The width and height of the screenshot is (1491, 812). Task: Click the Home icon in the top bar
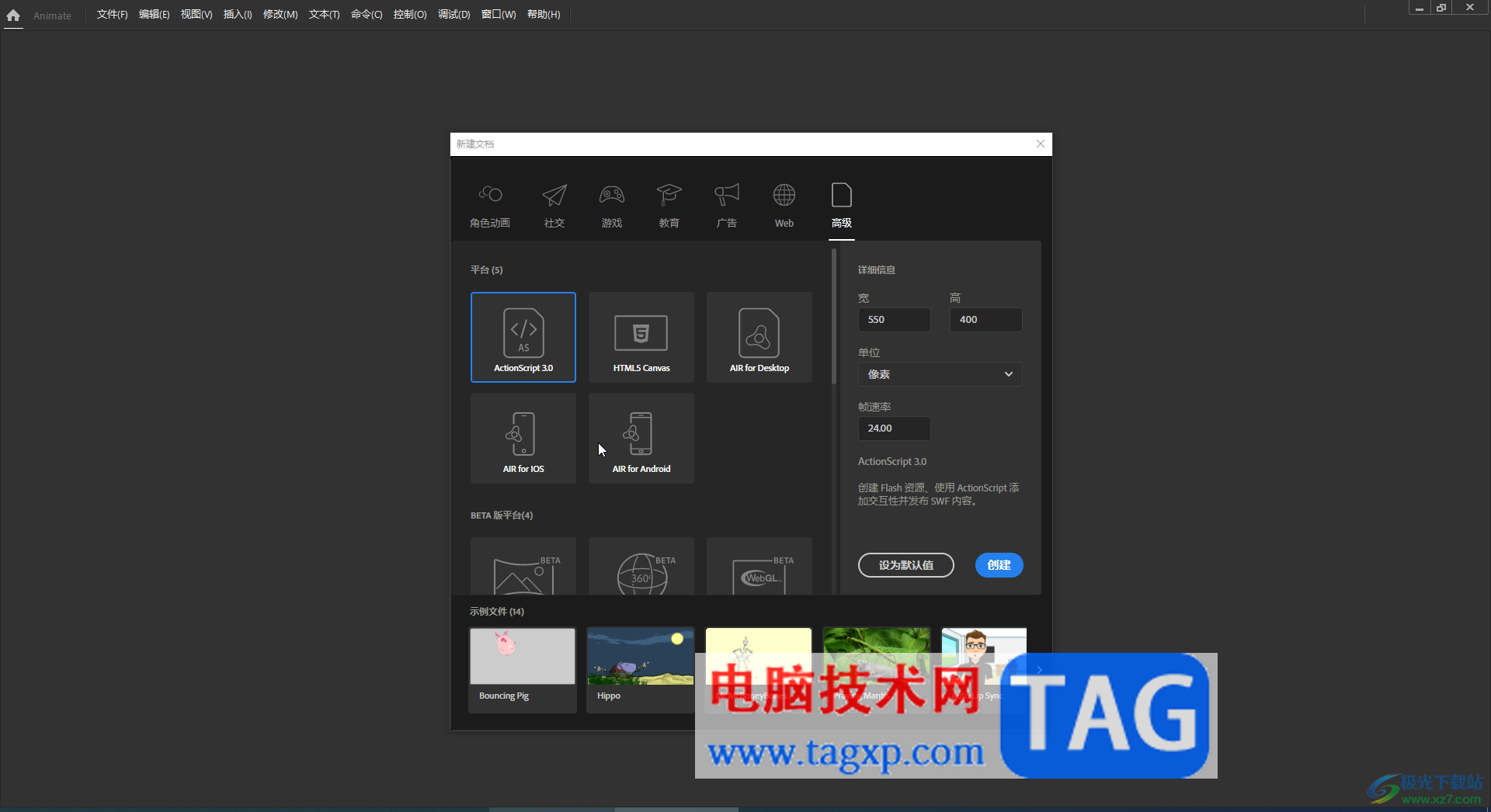[x=13, y=15]
